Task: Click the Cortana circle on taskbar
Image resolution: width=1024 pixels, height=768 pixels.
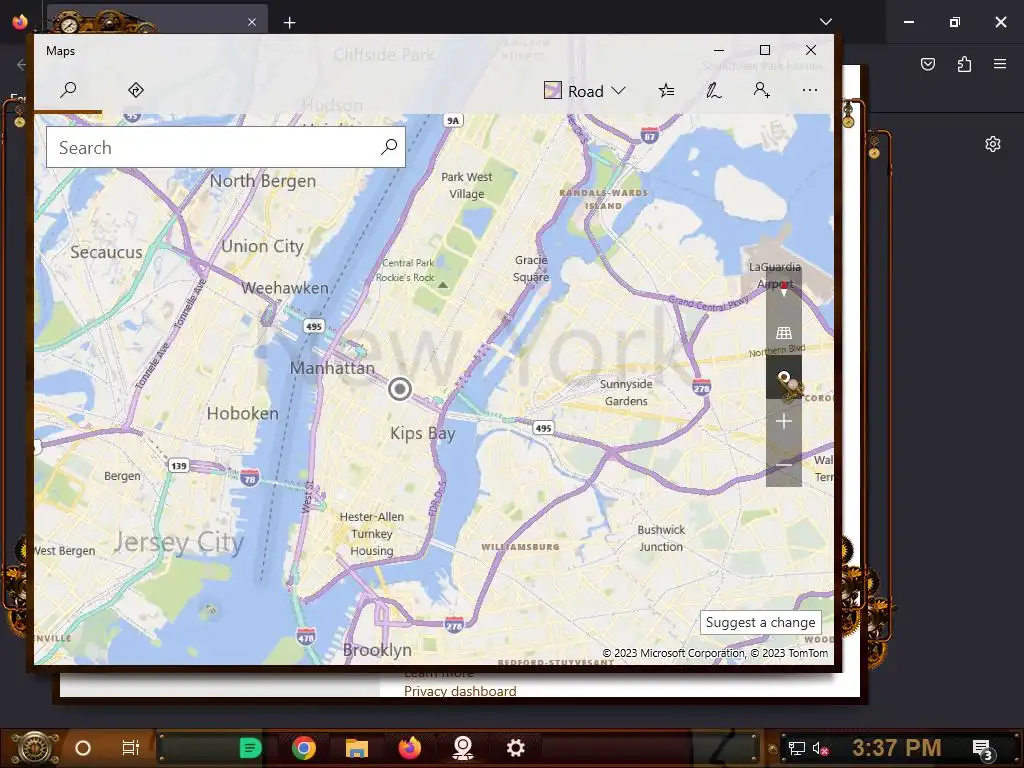Action: coord(82,748)
